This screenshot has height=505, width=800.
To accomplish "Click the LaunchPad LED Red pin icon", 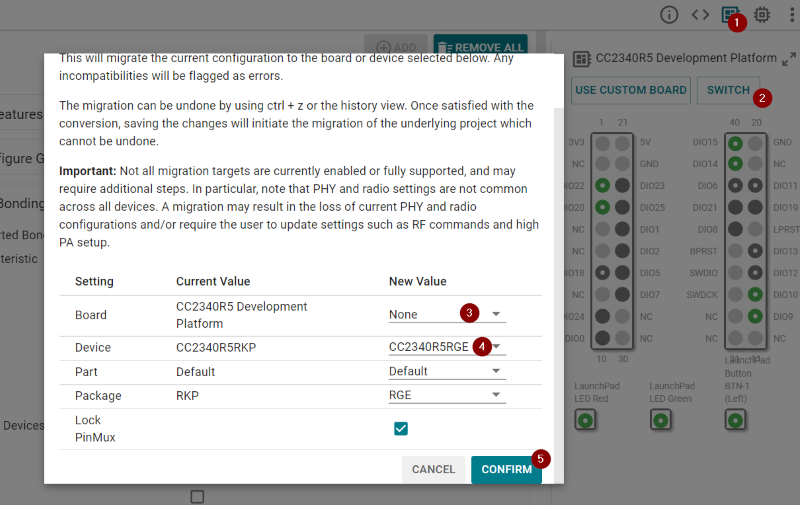I will (585, 420).
